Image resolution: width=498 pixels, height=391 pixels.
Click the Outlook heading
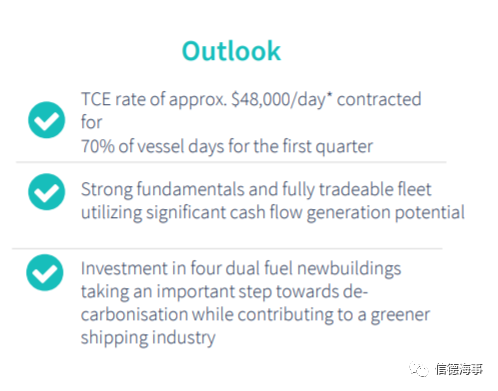coord(231,51)
